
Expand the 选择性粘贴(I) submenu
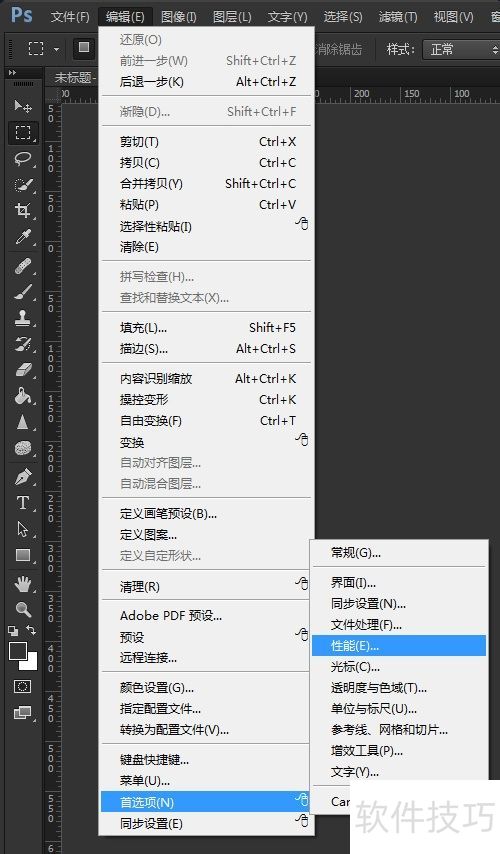pyautogui.click(x=207, y=226)
